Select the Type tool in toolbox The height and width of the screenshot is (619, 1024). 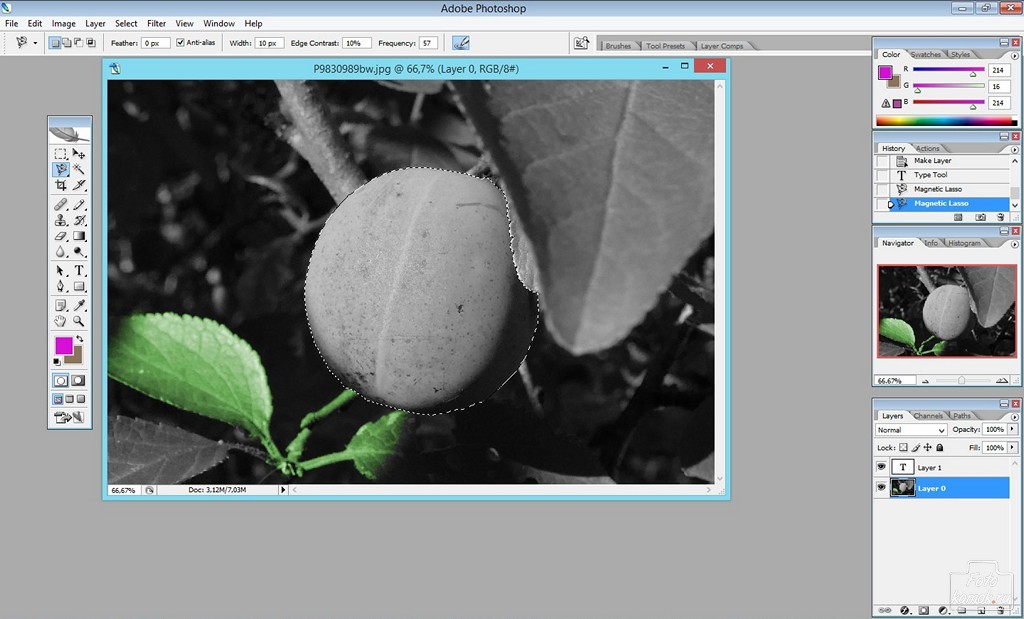(79, 270)
